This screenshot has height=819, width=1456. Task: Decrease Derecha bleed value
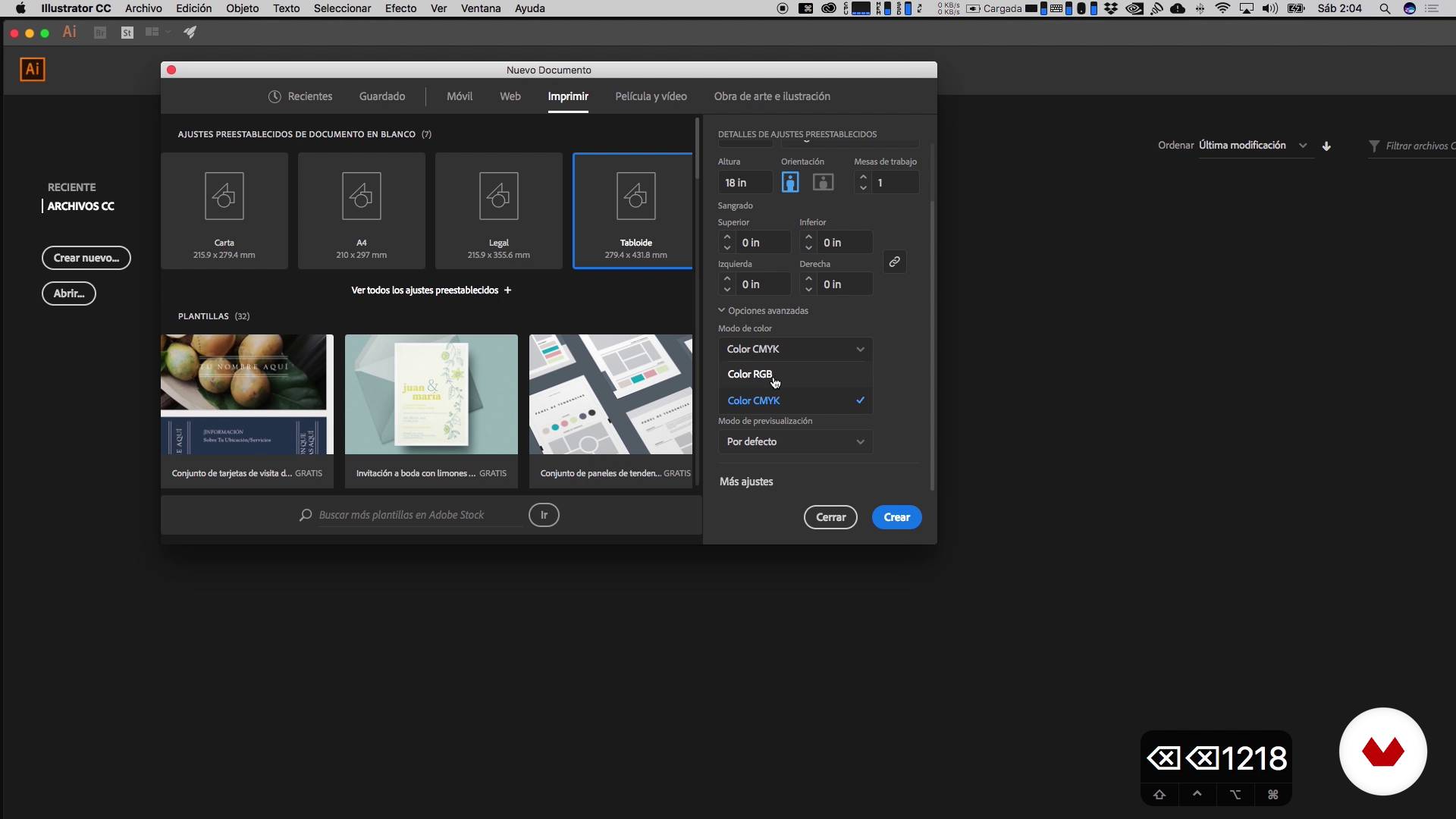point(808,289)
